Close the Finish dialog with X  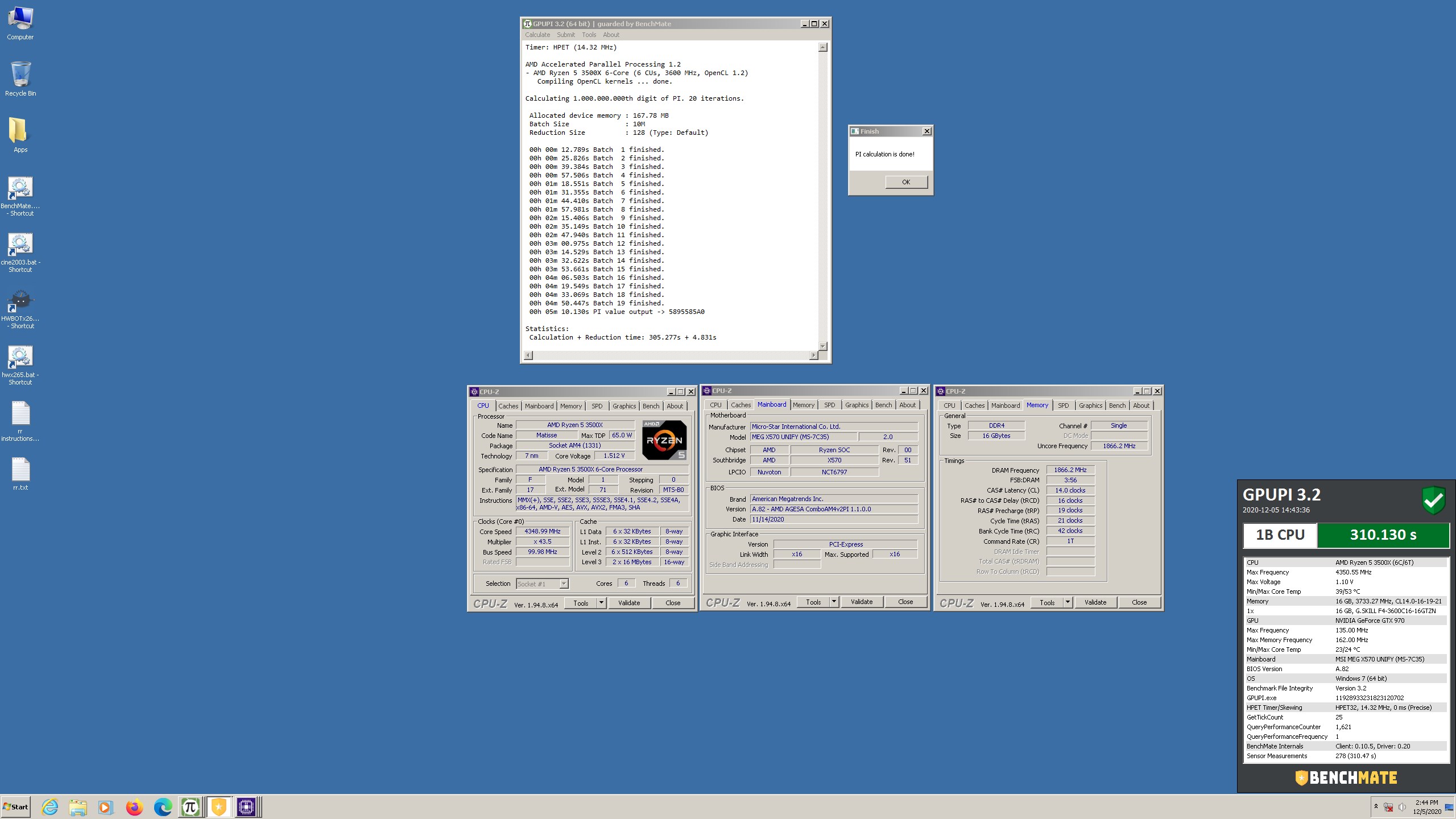point(926,131)
